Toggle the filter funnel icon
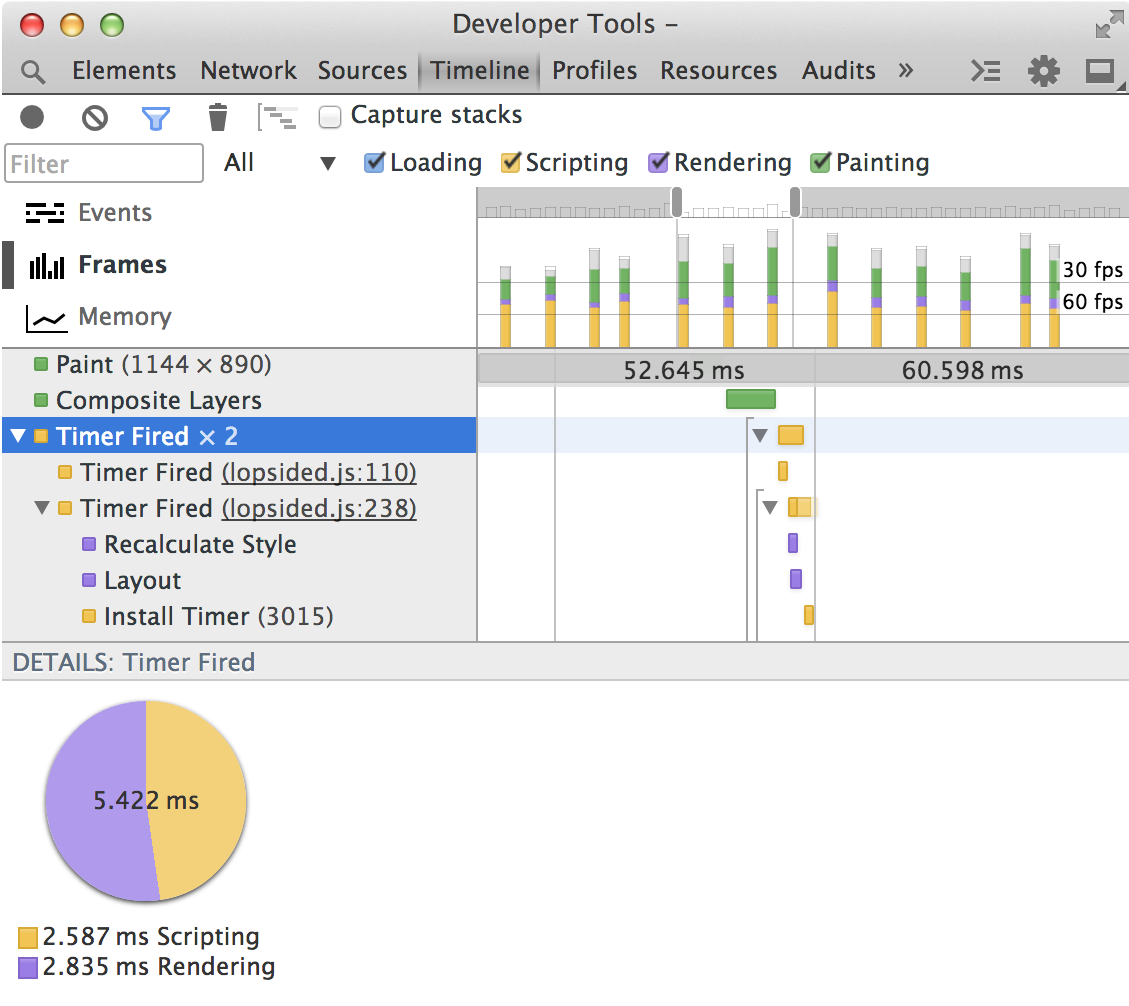 click(x=155, y=118)
